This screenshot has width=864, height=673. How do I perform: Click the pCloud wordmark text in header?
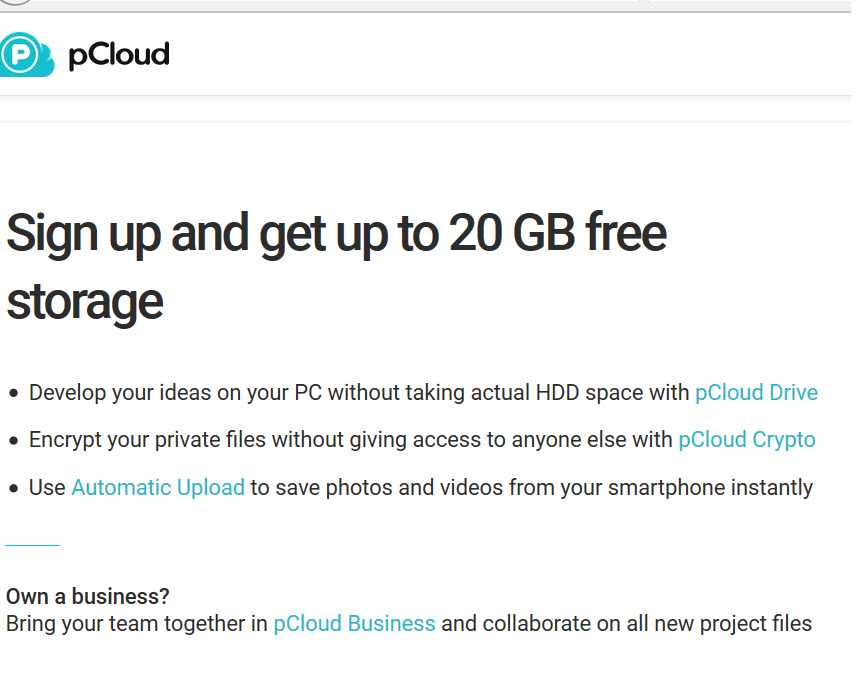click(118, 55)
